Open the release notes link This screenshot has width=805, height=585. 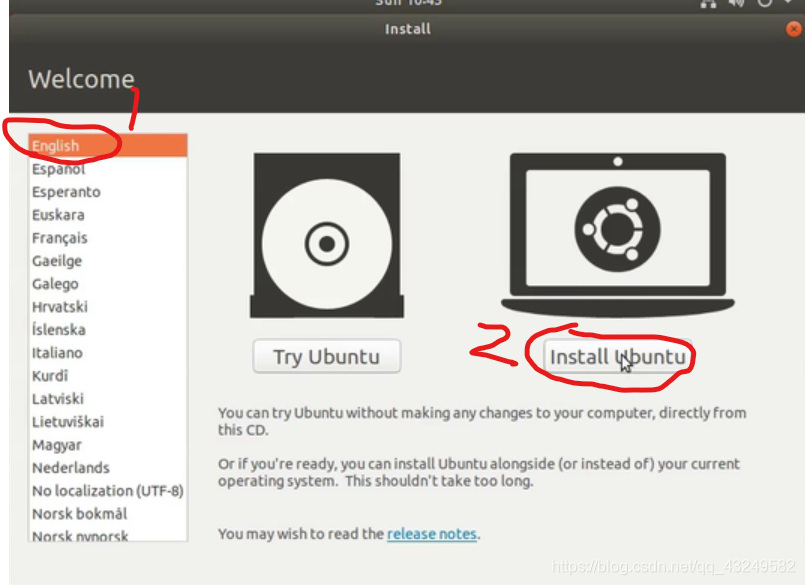click(432, 534)
